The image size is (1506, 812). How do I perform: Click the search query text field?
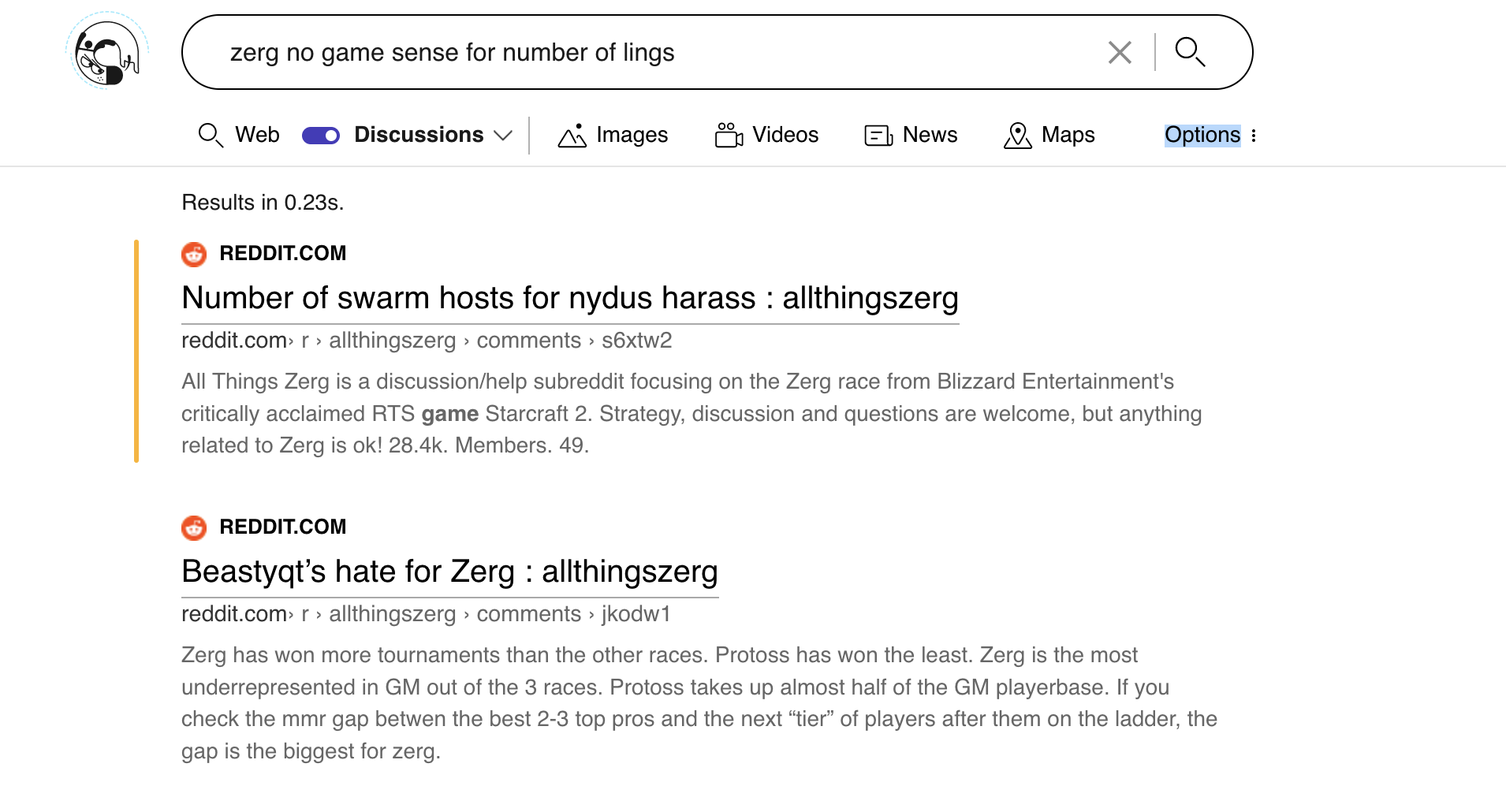coord(631,53)
